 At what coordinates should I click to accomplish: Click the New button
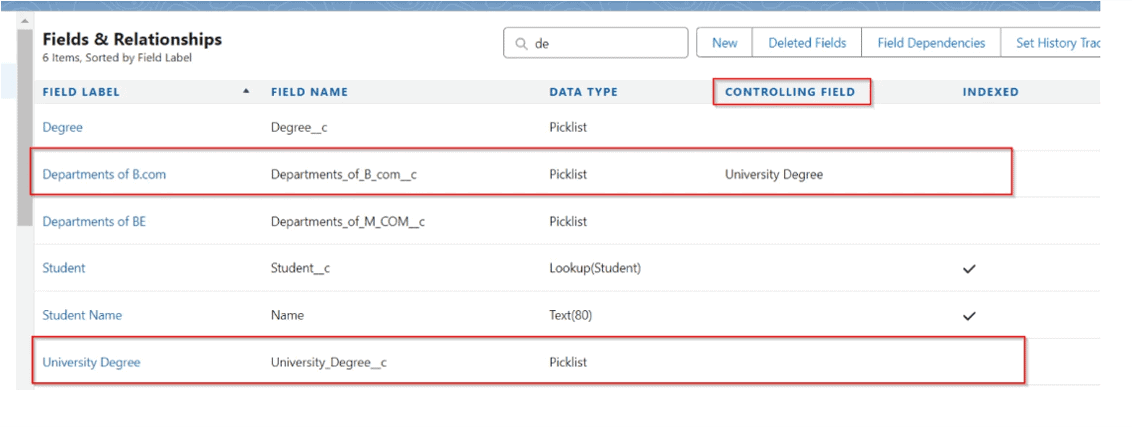(724, 43)
